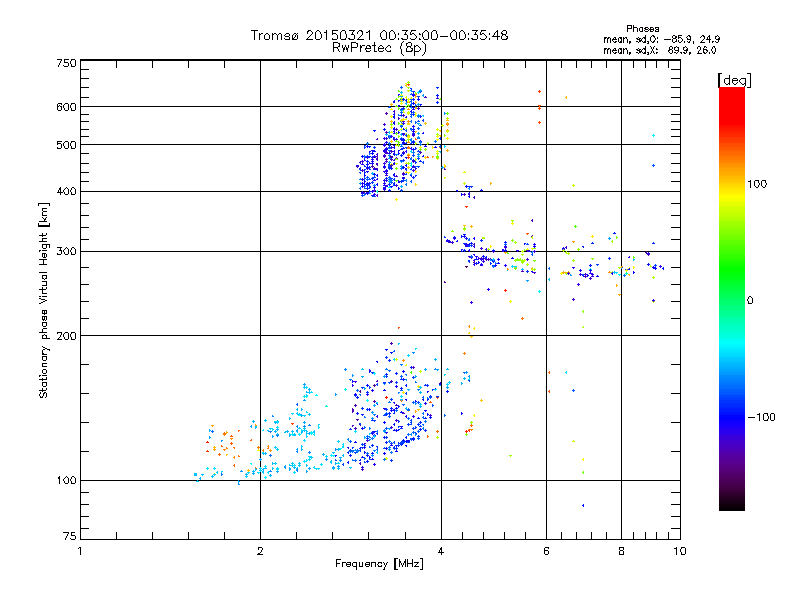Click the x-axis label '4'
The height and width of the screenshot is (600, 800).
point(441,551)
